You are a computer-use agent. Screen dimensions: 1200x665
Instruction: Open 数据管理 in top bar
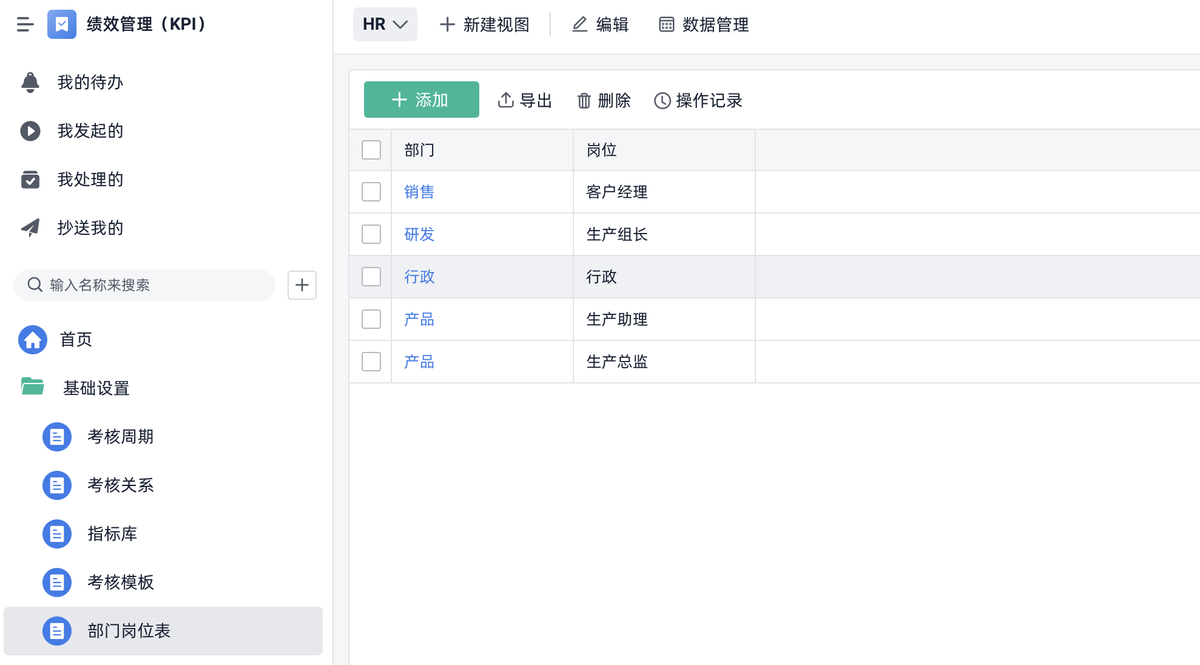(x=703, y=24)
